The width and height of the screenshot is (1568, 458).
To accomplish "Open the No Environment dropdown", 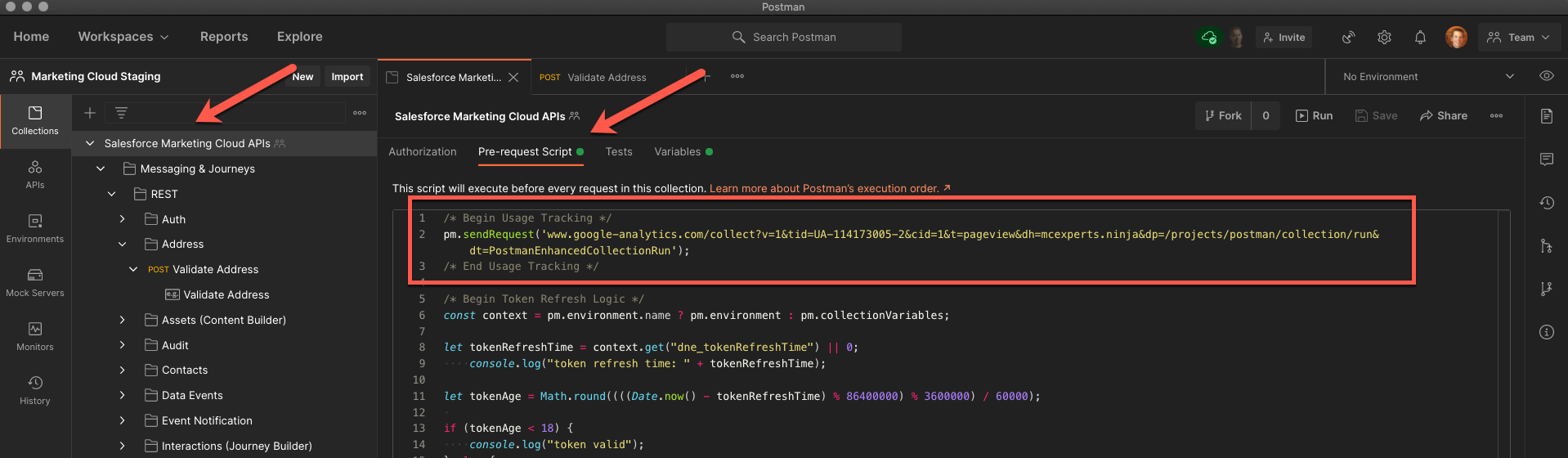I will (x=1428, y=77).
